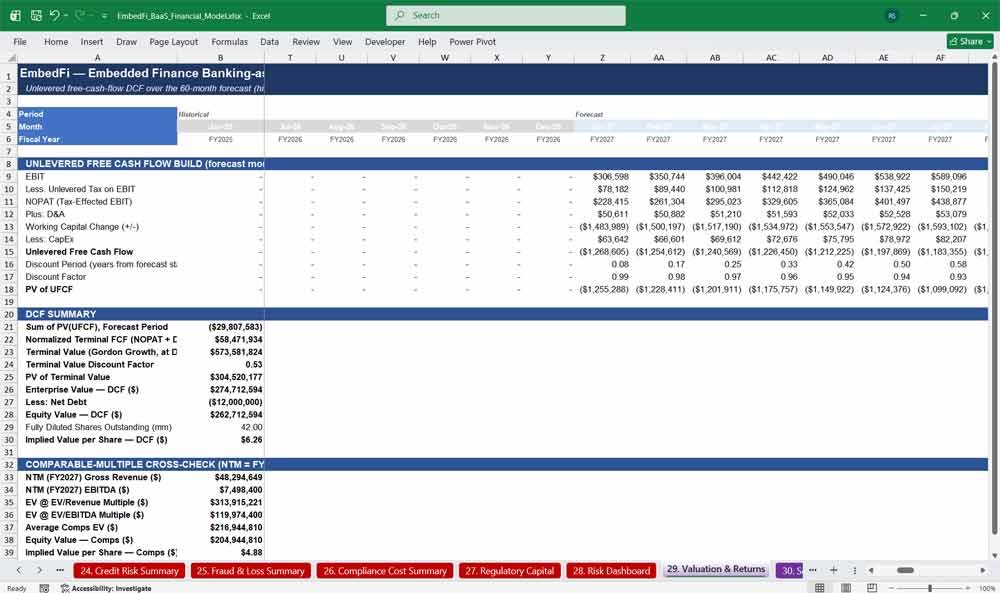This screenshot has width=1000, height=593.
Task: Click the Average Comps EV value $216,944,810
Action: (221, 527)
